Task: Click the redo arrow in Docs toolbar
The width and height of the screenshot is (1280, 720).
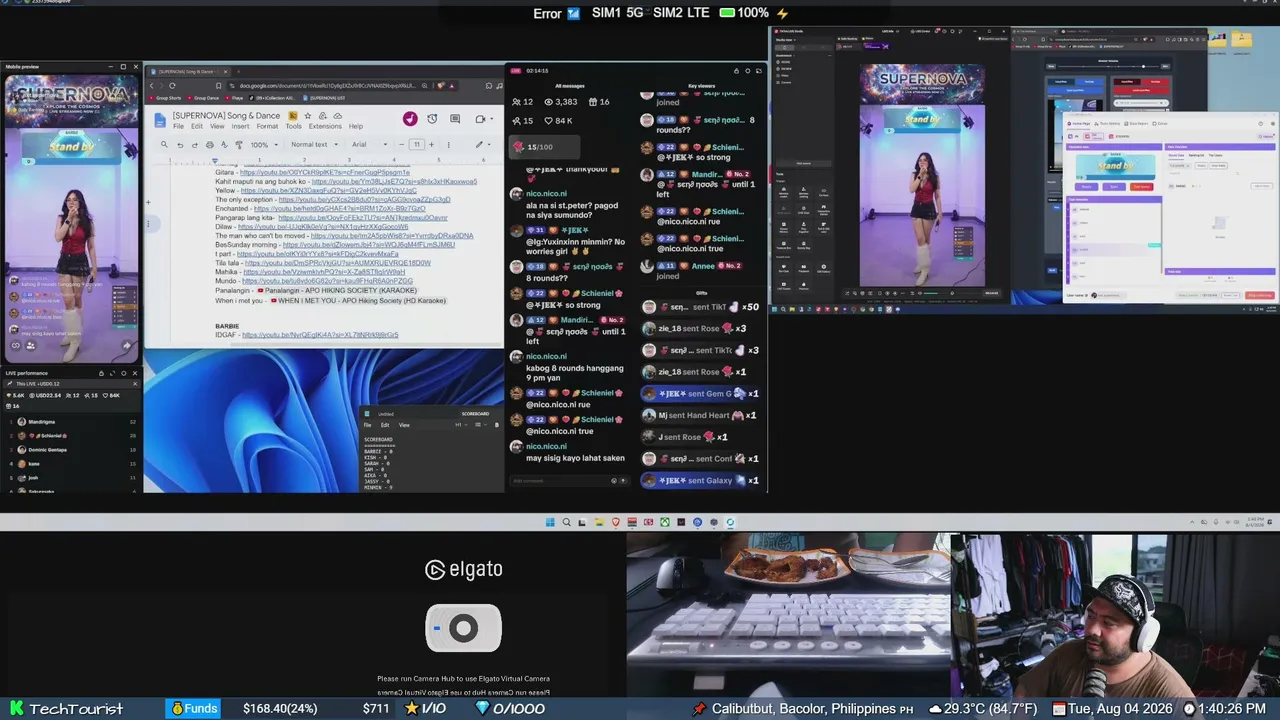Action: 194,145
